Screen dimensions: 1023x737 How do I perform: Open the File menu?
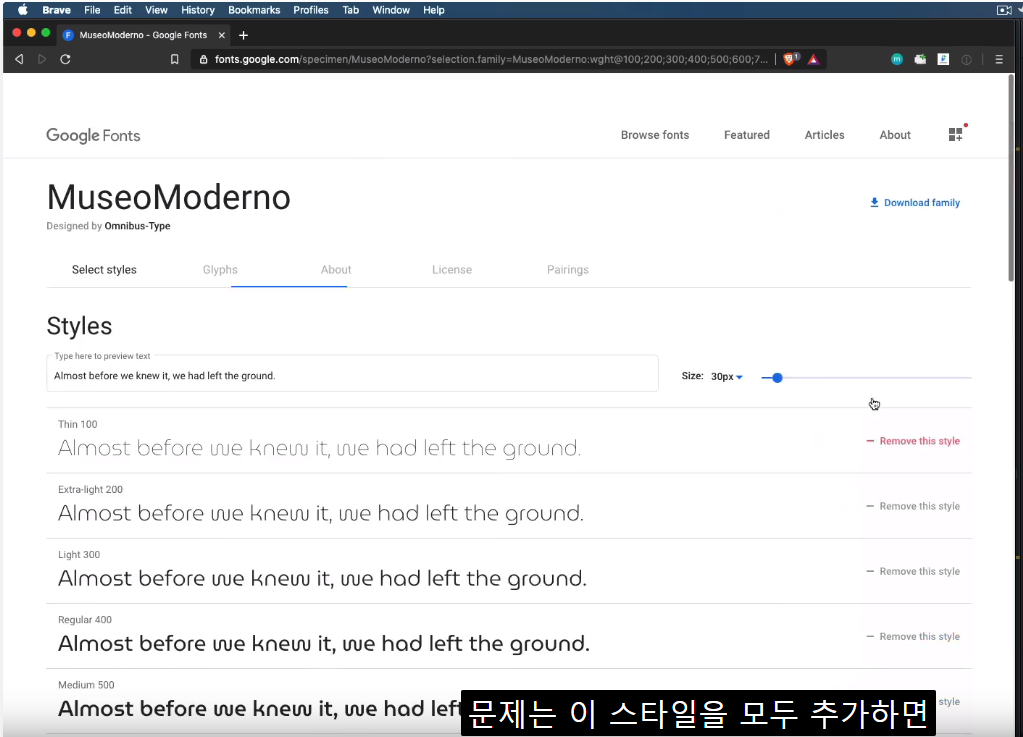[x=92, y=10]
